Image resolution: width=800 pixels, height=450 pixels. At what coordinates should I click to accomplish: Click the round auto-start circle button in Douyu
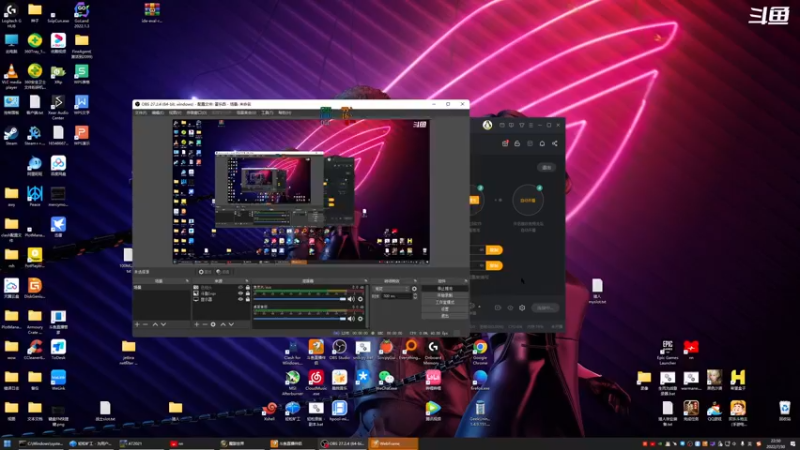[528, 200]
